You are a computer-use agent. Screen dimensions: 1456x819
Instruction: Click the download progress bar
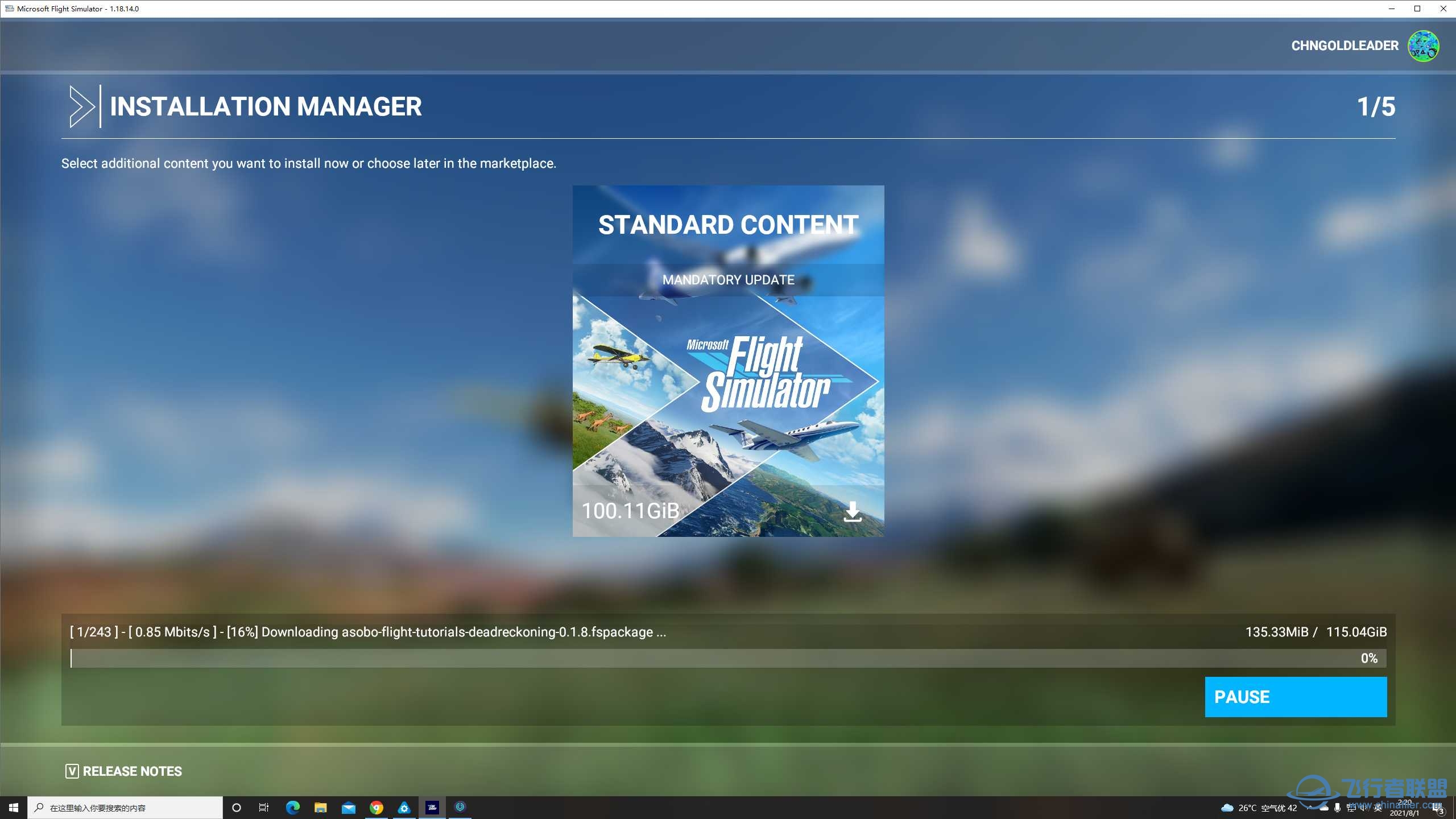(728, 659)
